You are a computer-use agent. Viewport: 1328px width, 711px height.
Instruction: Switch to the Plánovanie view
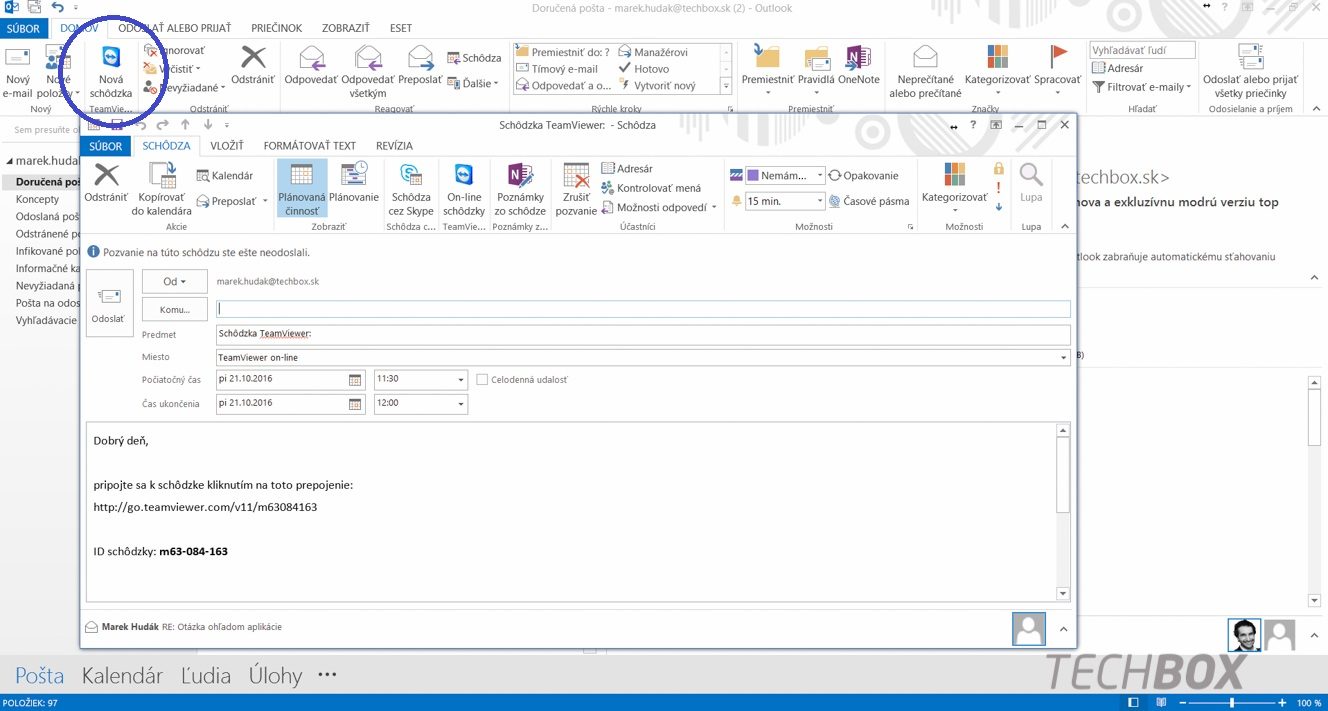coord(354,183)
